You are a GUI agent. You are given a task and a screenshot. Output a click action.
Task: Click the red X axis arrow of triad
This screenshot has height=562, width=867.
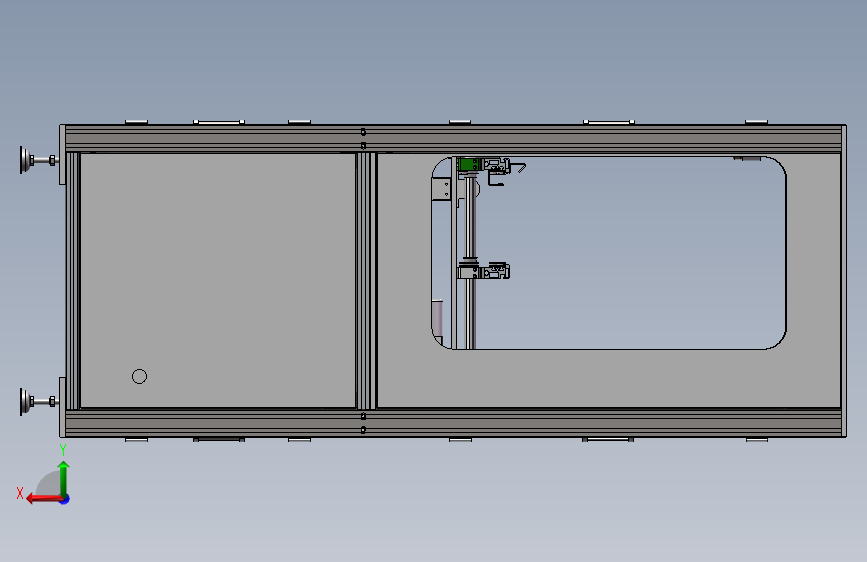pos(44,499)
